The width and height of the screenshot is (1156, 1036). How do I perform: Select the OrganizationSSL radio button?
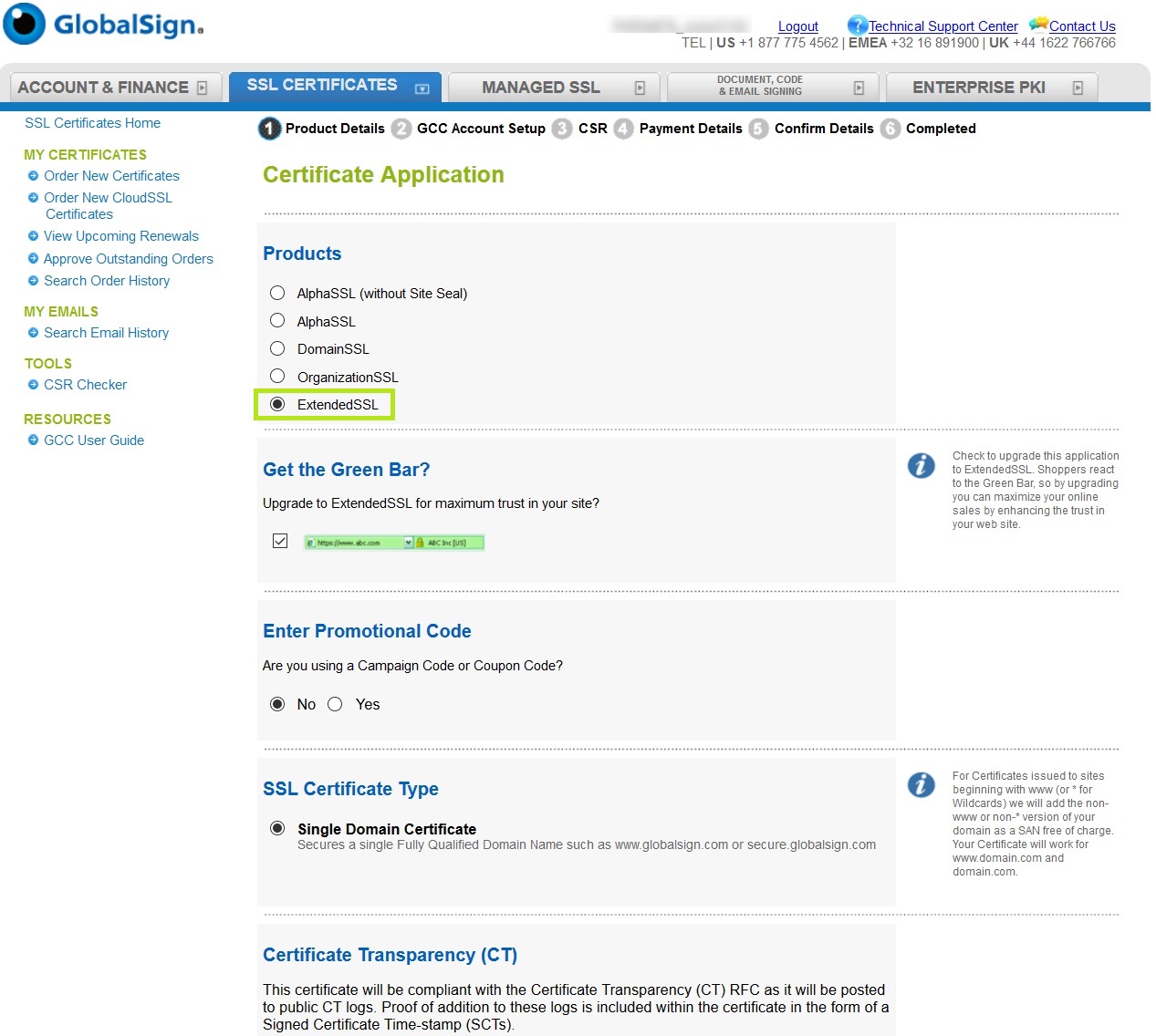277,377
